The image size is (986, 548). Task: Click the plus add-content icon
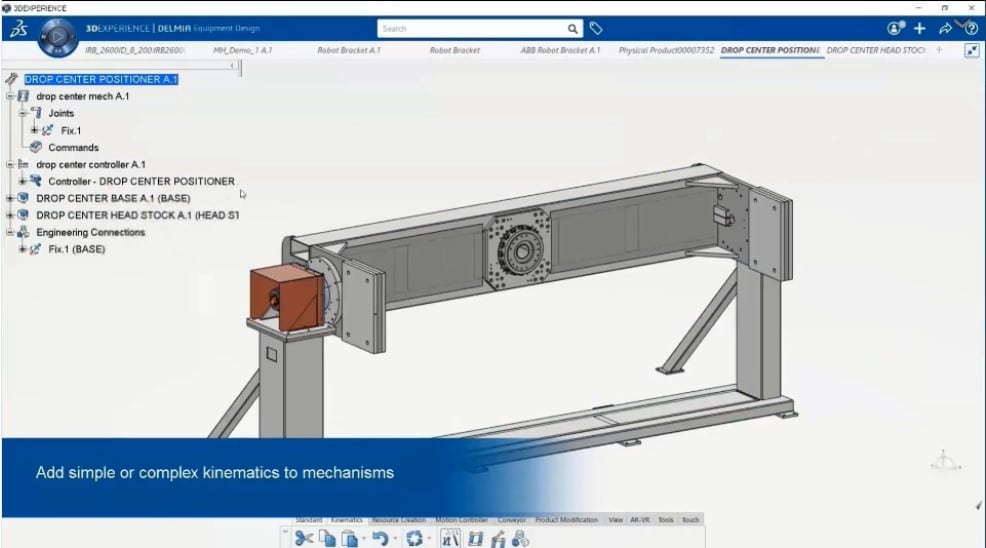[919, 28]
